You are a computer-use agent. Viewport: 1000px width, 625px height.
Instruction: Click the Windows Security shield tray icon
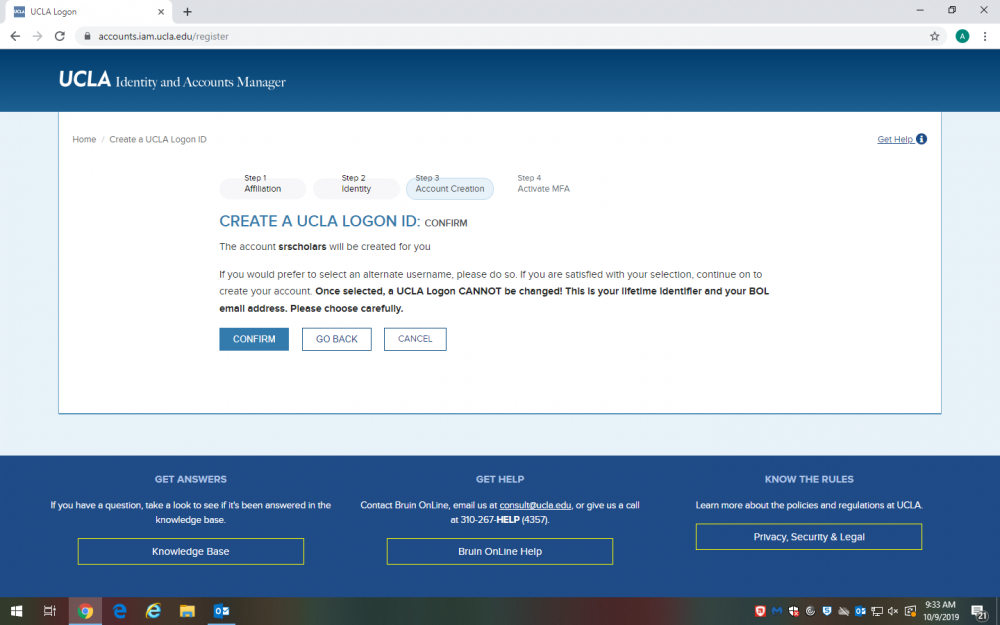(x=793, y=611)
